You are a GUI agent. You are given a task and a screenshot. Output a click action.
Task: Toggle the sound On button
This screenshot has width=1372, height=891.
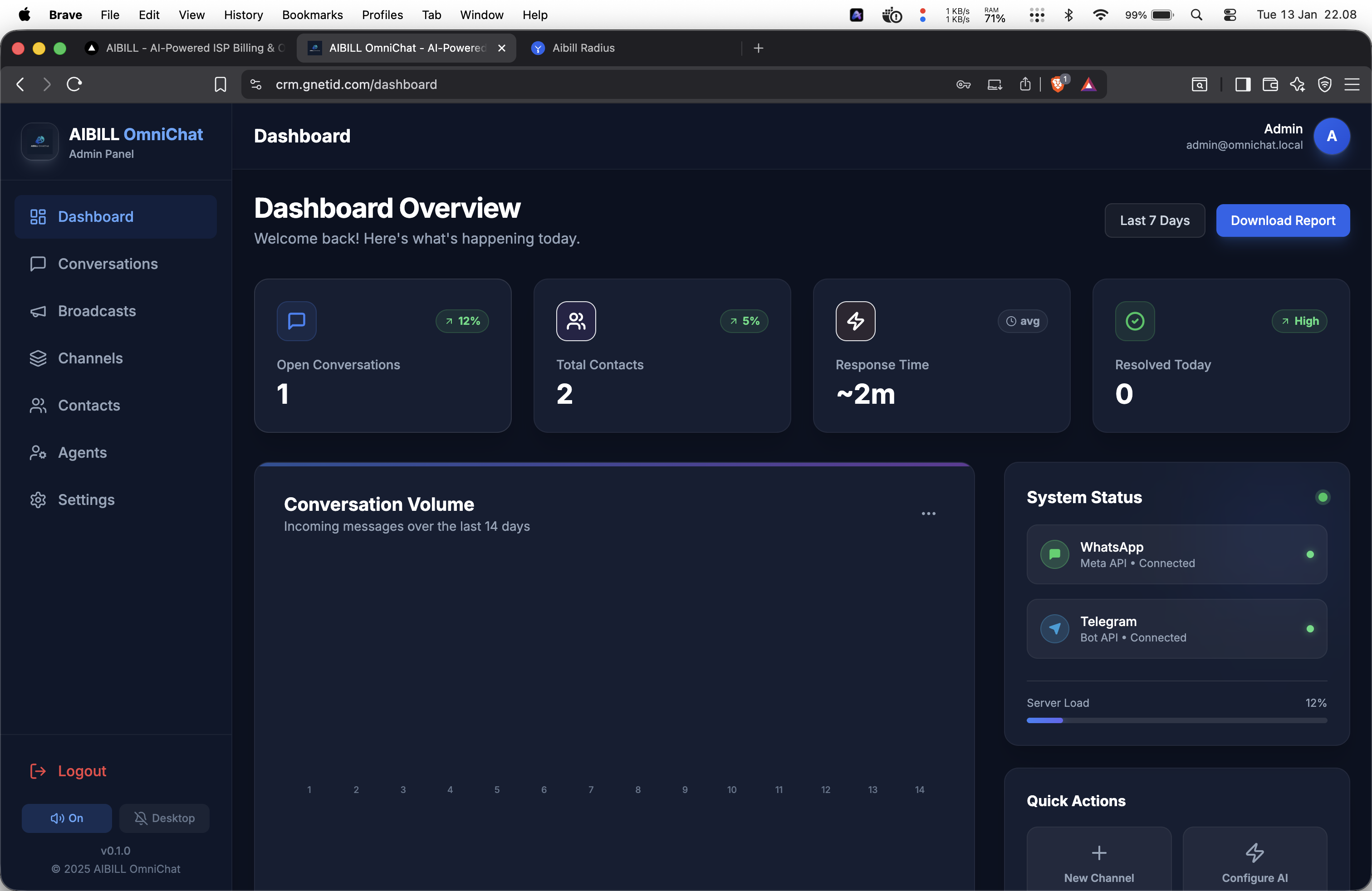(x=67, y=818)
